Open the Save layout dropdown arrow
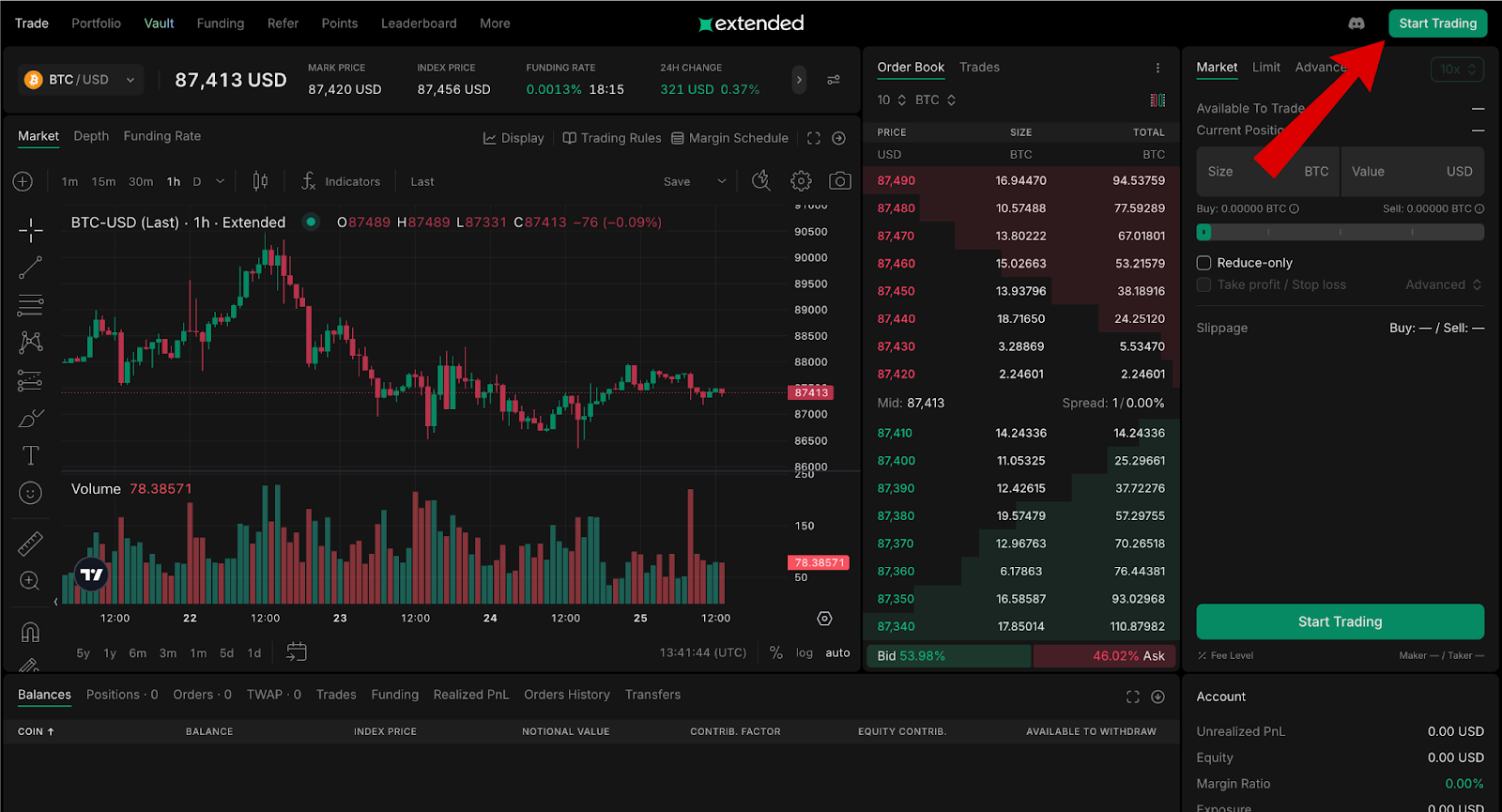Image resolution: width=1502 pixels, height=812 pixels. 722,181
